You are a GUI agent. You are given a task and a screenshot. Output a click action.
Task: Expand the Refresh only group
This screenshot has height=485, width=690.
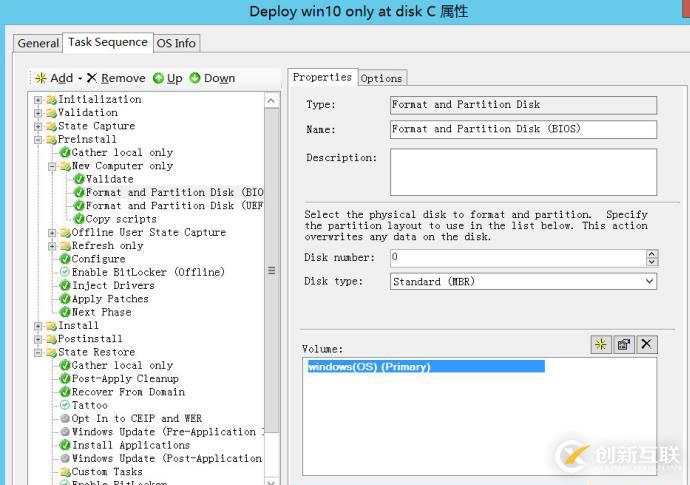point(52,246)
